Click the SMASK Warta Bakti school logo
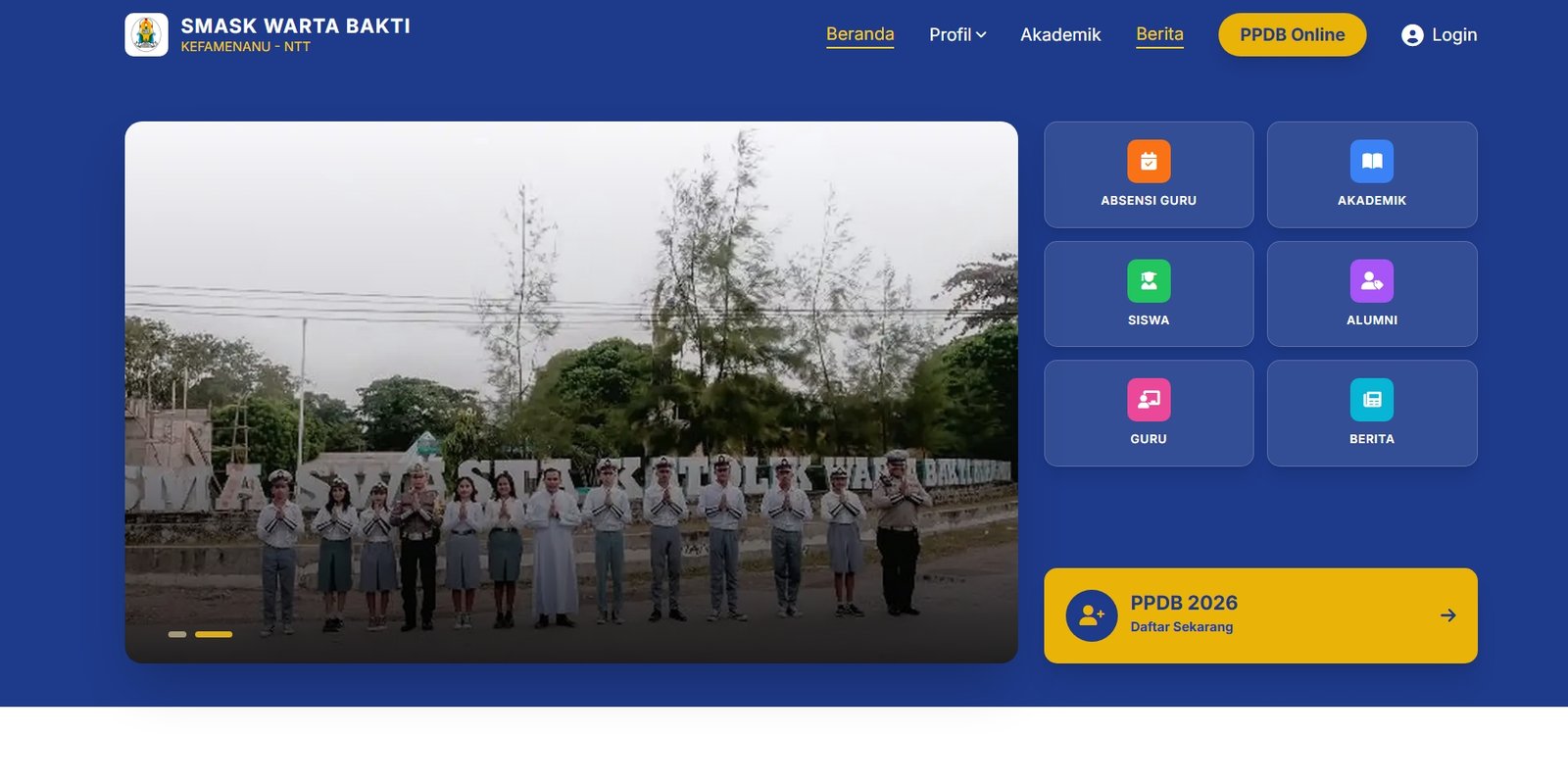The image size is (1568, 784). 146,34
